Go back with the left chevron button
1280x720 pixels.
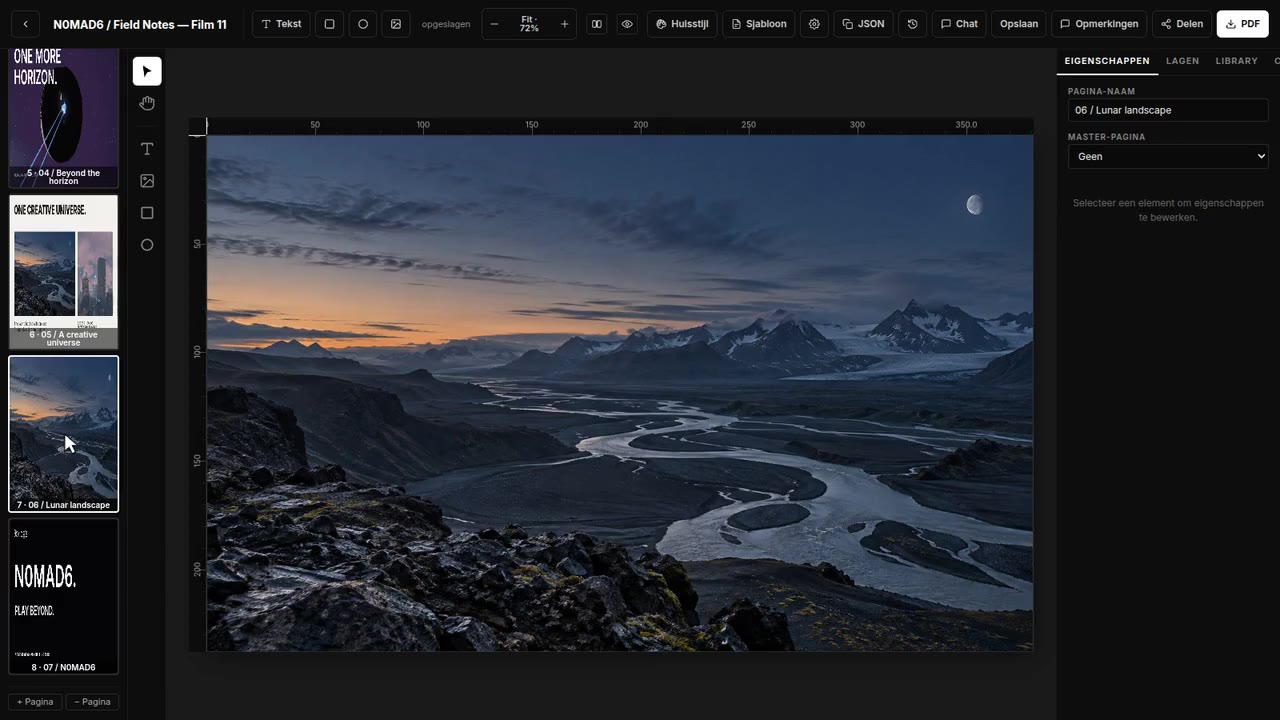click(x=25, y=24)
